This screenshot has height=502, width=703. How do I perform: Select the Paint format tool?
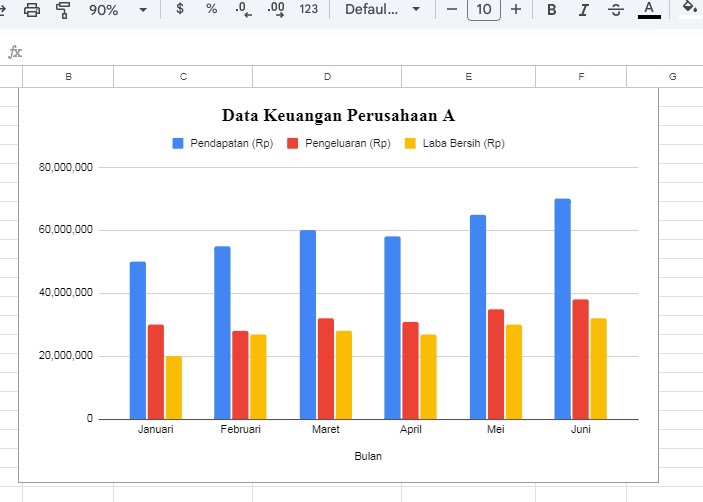pos(63,10)
